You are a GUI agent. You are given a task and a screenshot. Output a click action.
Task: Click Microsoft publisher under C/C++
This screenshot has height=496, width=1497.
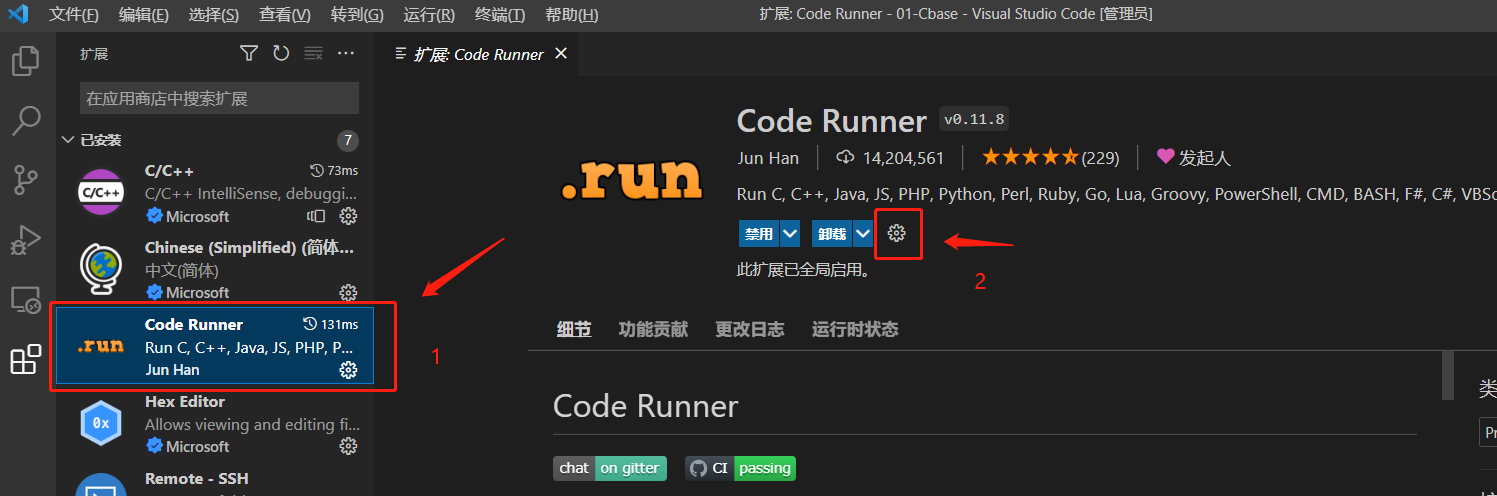[x=197, y=216]
